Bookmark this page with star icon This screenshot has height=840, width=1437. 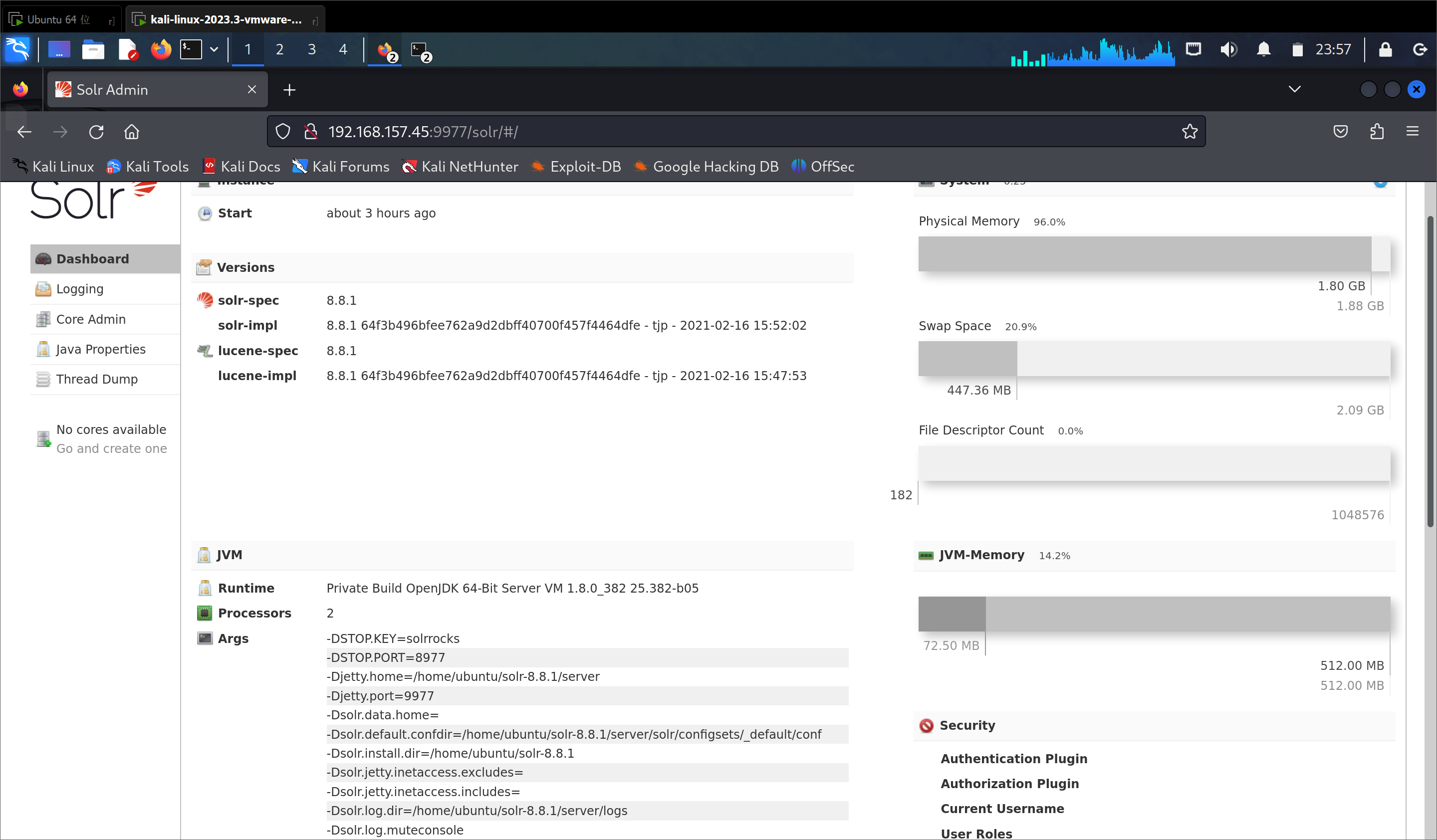[1189, 132]
